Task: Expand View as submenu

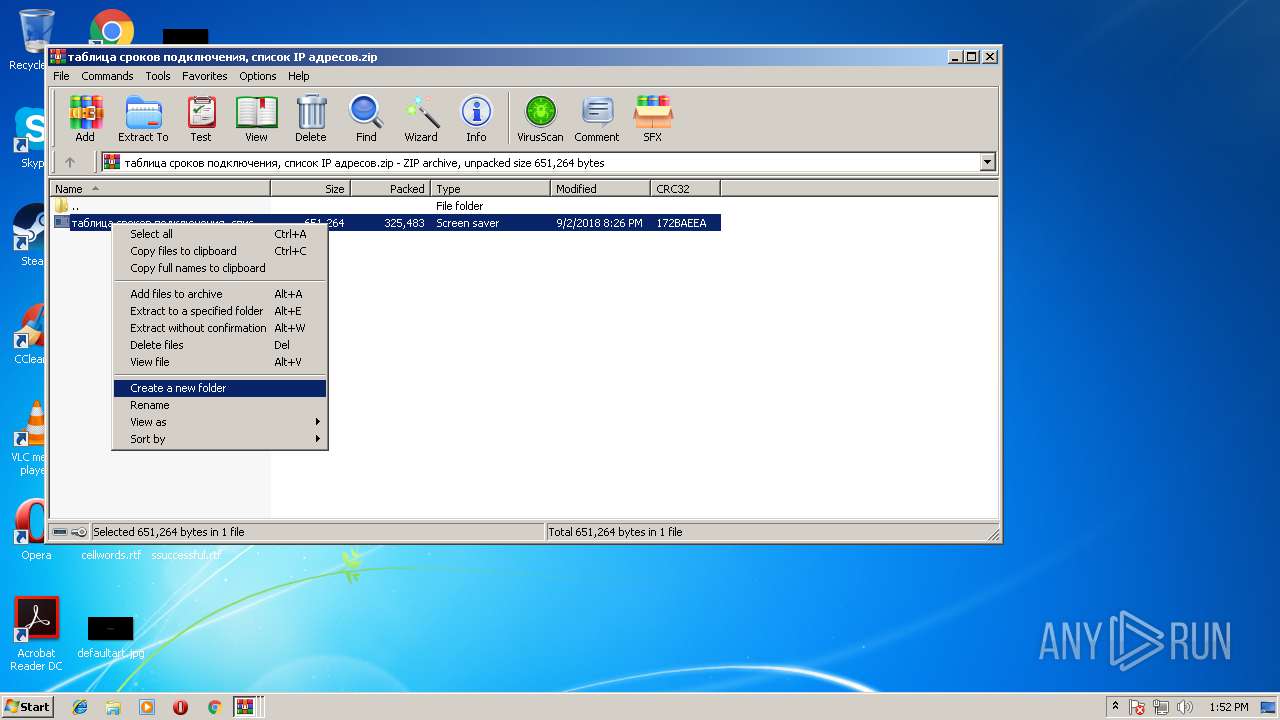Action: [x=220, y=422]
